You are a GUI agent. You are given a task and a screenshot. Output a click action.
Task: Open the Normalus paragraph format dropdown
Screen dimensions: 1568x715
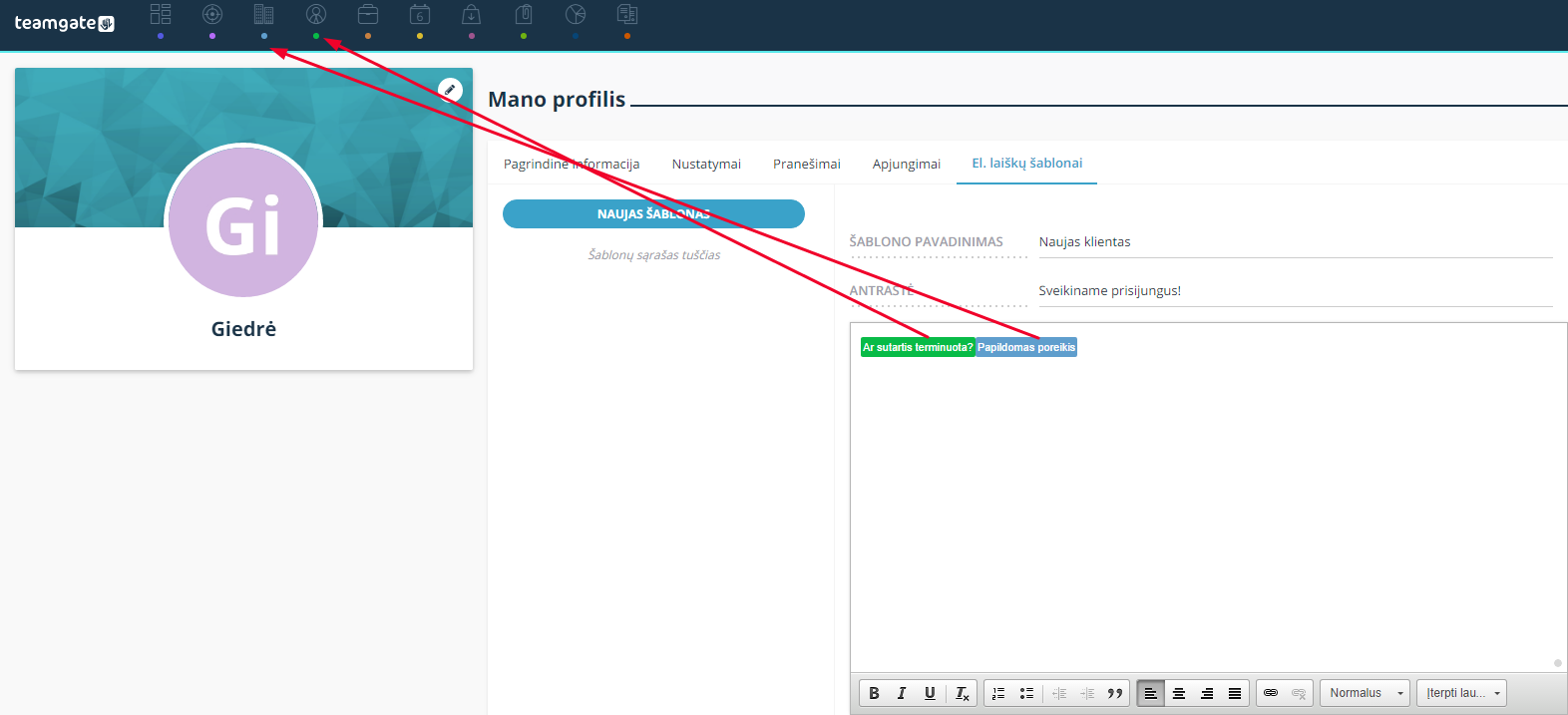(1366, 693)
